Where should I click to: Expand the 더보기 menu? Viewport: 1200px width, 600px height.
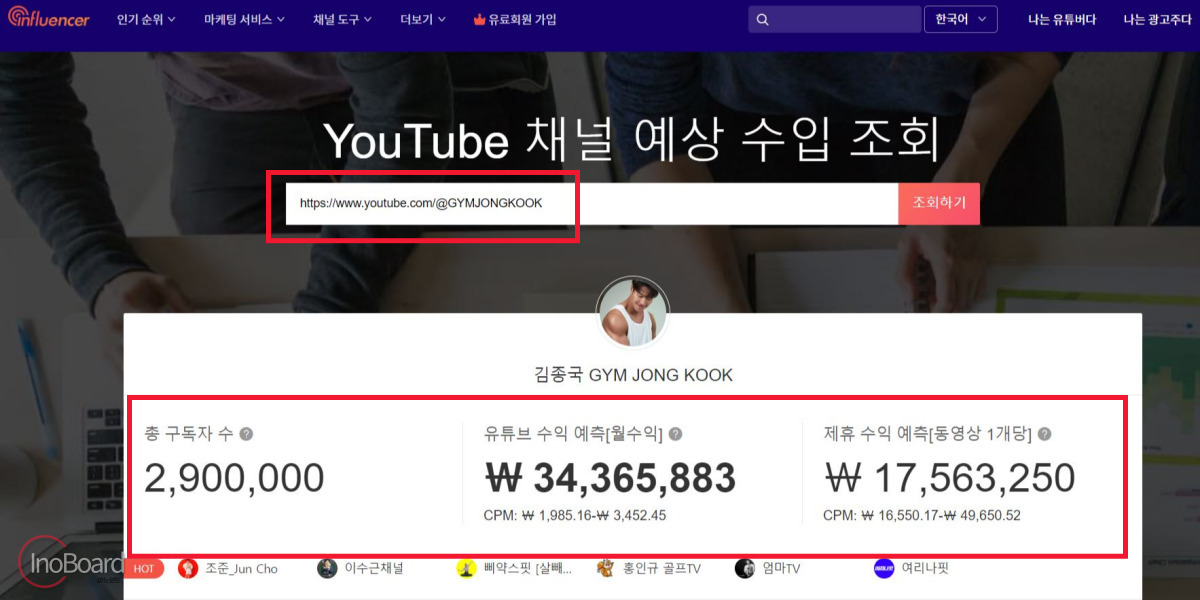[422, 20]
